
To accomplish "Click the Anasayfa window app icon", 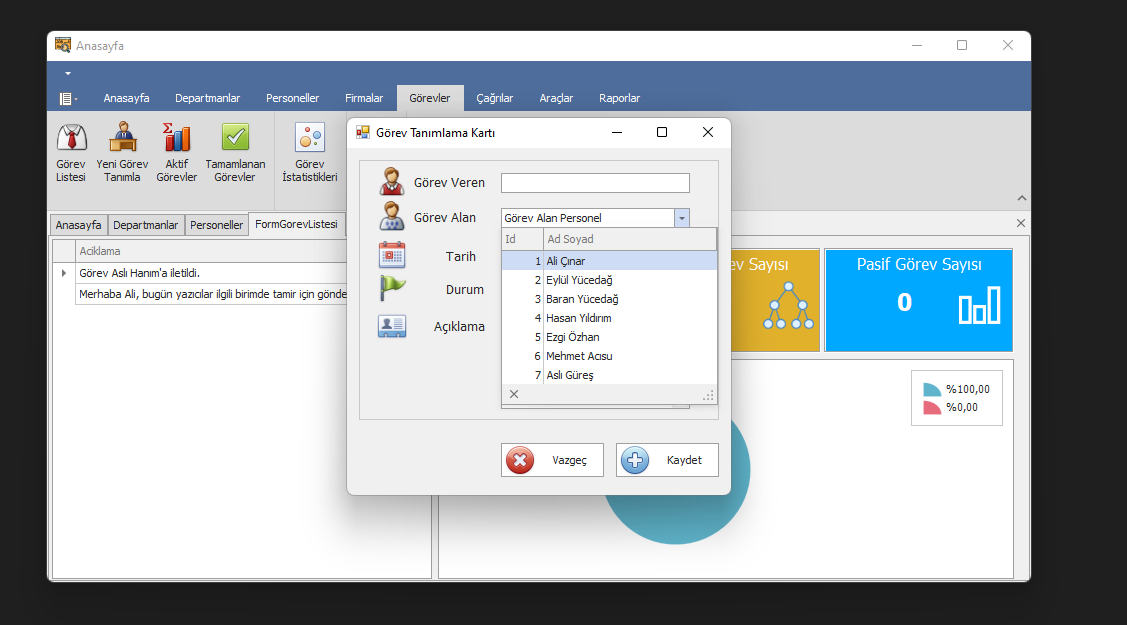I will click(x=63, y=45).
